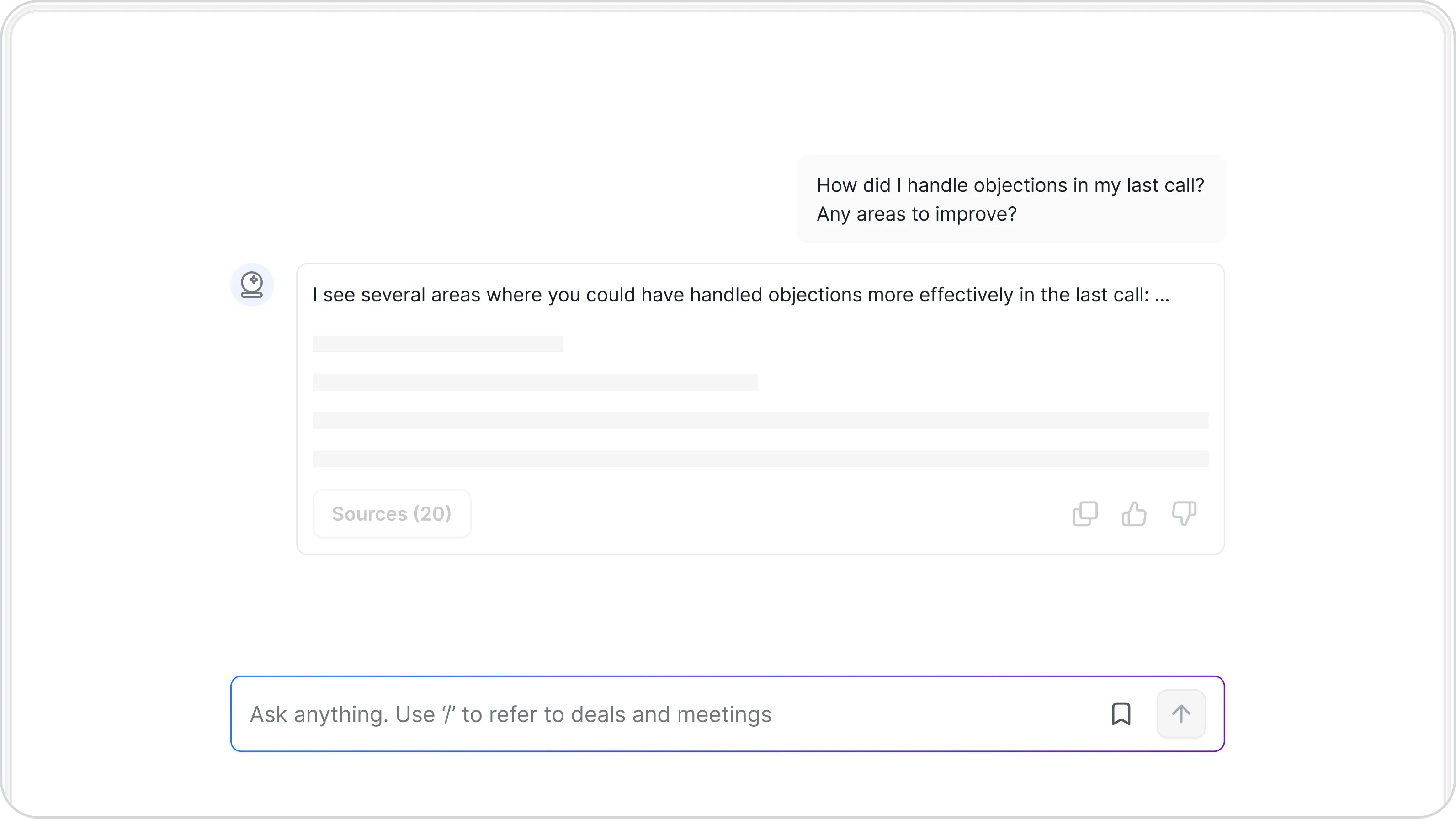Open saved prompts bookmark icon
The image size is (1456, 819).
pyautogui.click(x=1121, y=714)
